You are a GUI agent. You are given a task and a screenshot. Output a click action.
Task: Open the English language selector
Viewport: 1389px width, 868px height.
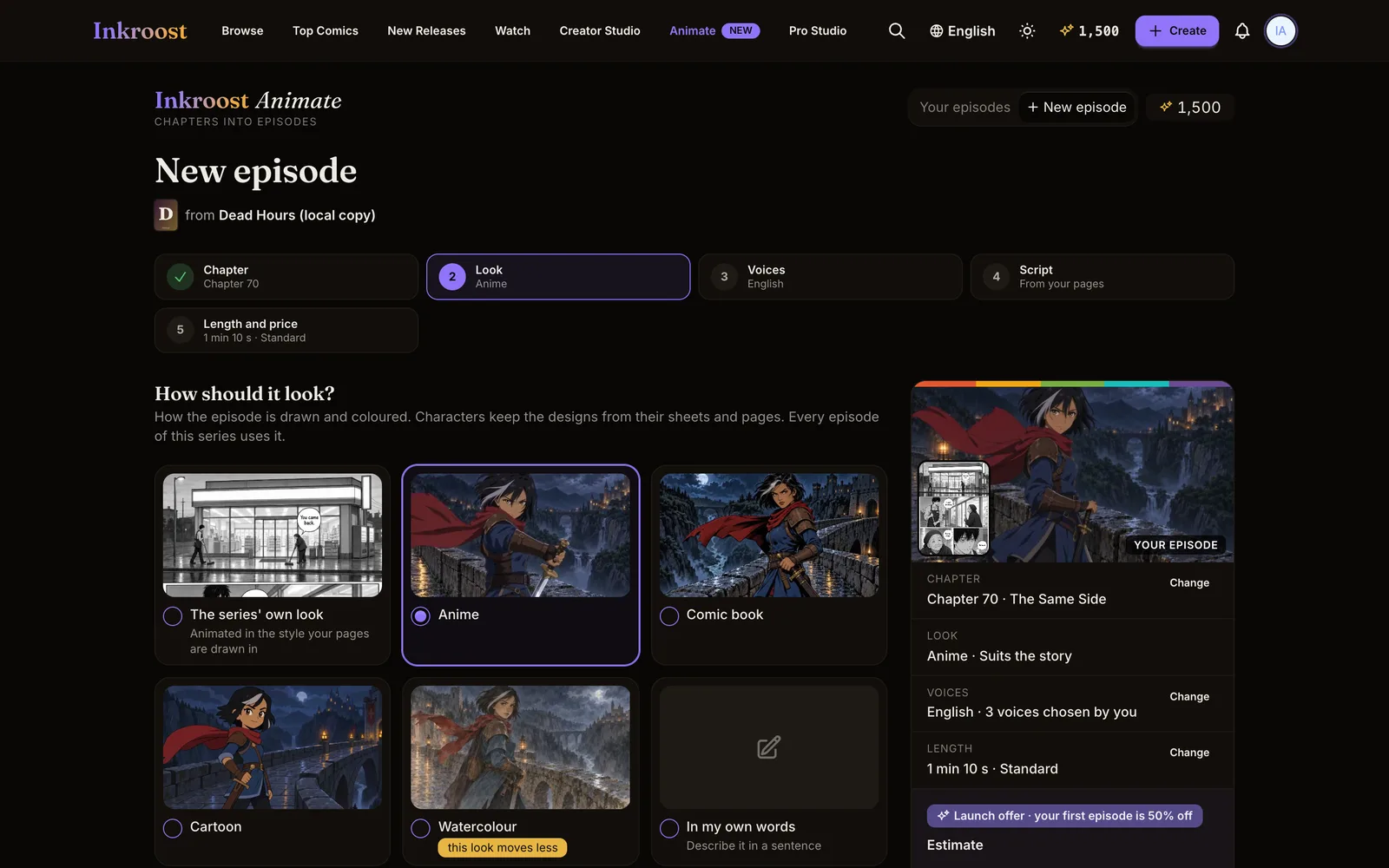(962, 30)
